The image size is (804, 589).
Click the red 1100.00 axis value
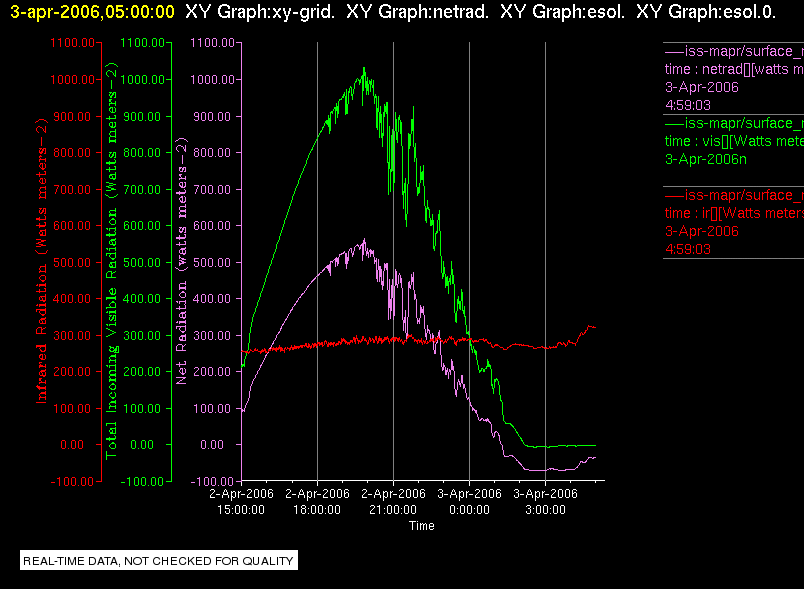coord(72,43)
